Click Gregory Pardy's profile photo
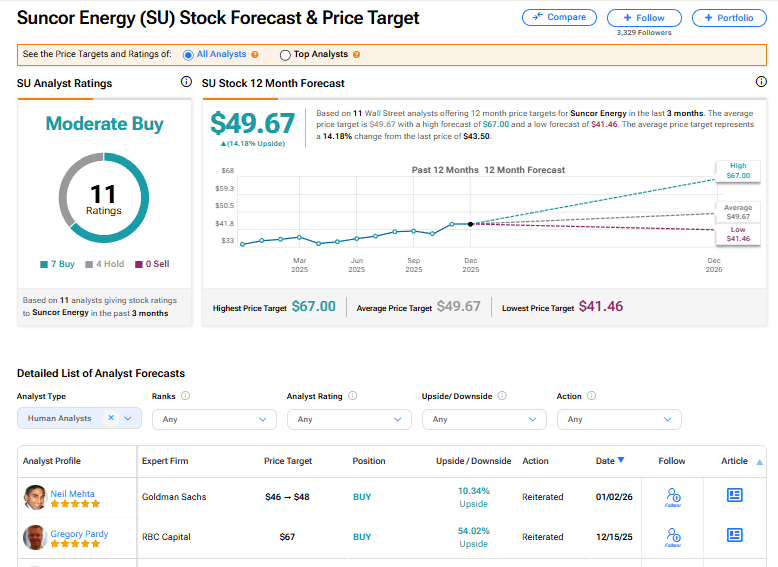The width and height of the screenshot is (778, 567). pos(35,537)
